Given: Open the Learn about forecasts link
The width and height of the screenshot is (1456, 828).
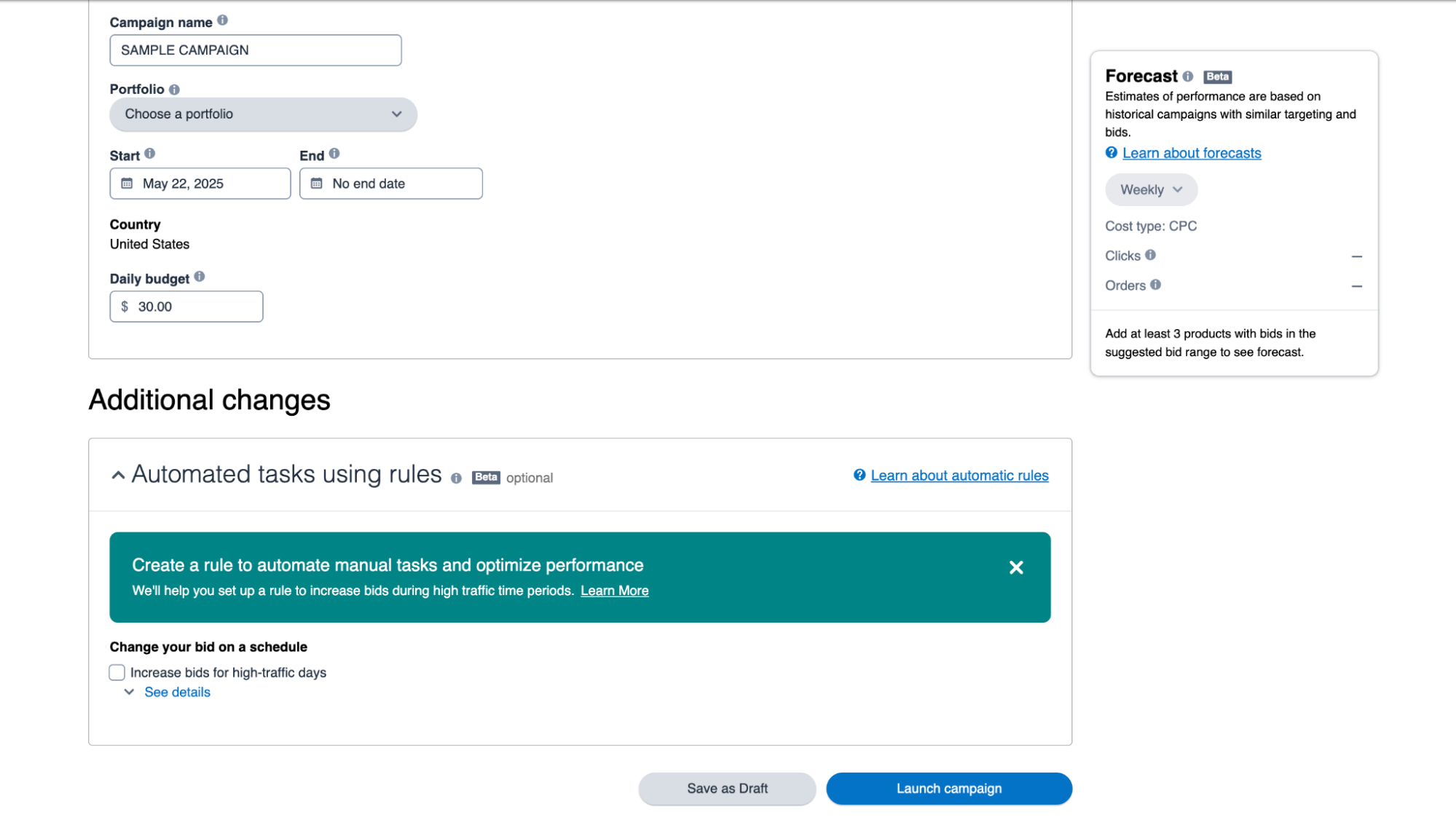Looking at the screenshot, I should (x=1192, y=153).
